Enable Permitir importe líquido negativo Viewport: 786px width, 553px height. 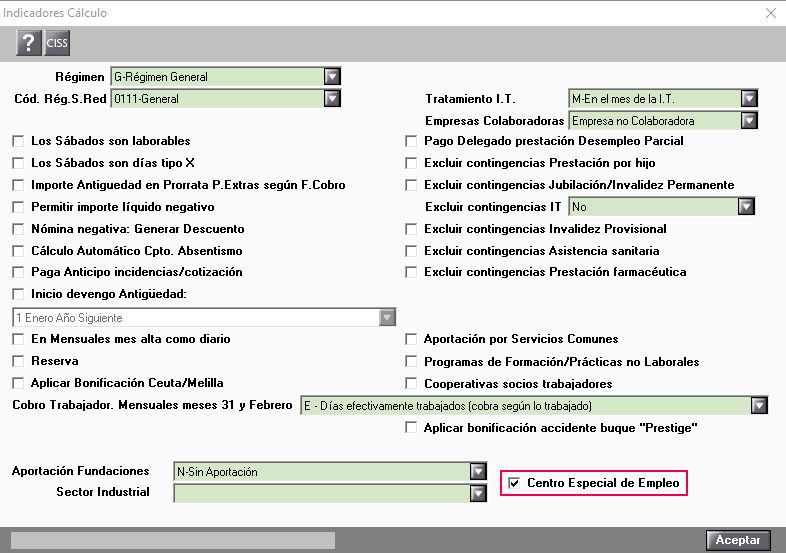pos(19,207)
